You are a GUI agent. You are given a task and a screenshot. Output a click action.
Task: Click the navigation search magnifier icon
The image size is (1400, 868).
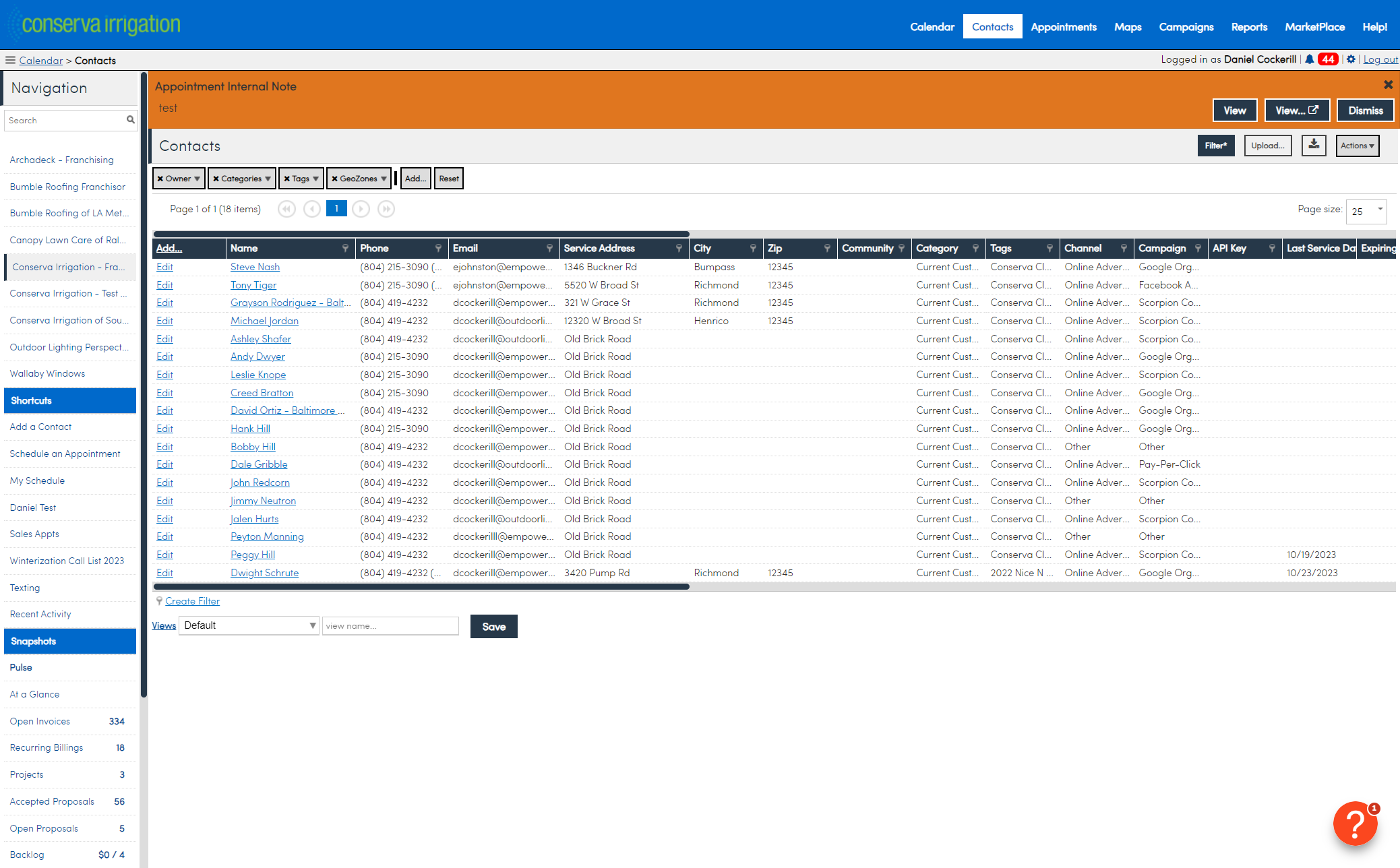131,120
